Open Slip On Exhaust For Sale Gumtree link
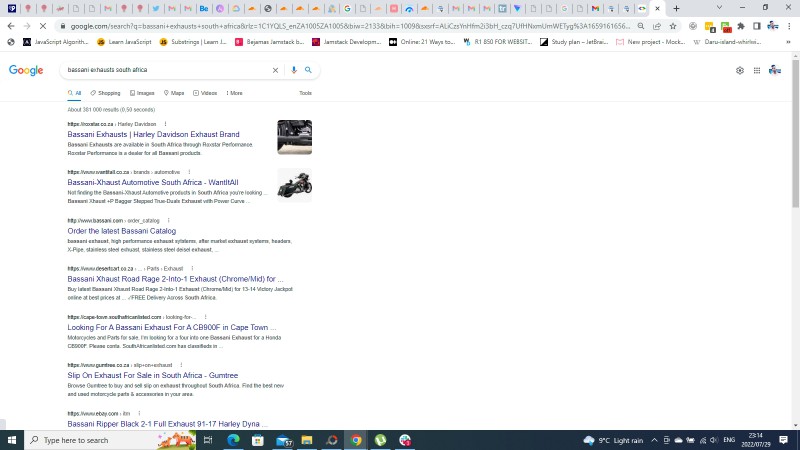This screenshot has width=800, height=450. click(153, 375)
